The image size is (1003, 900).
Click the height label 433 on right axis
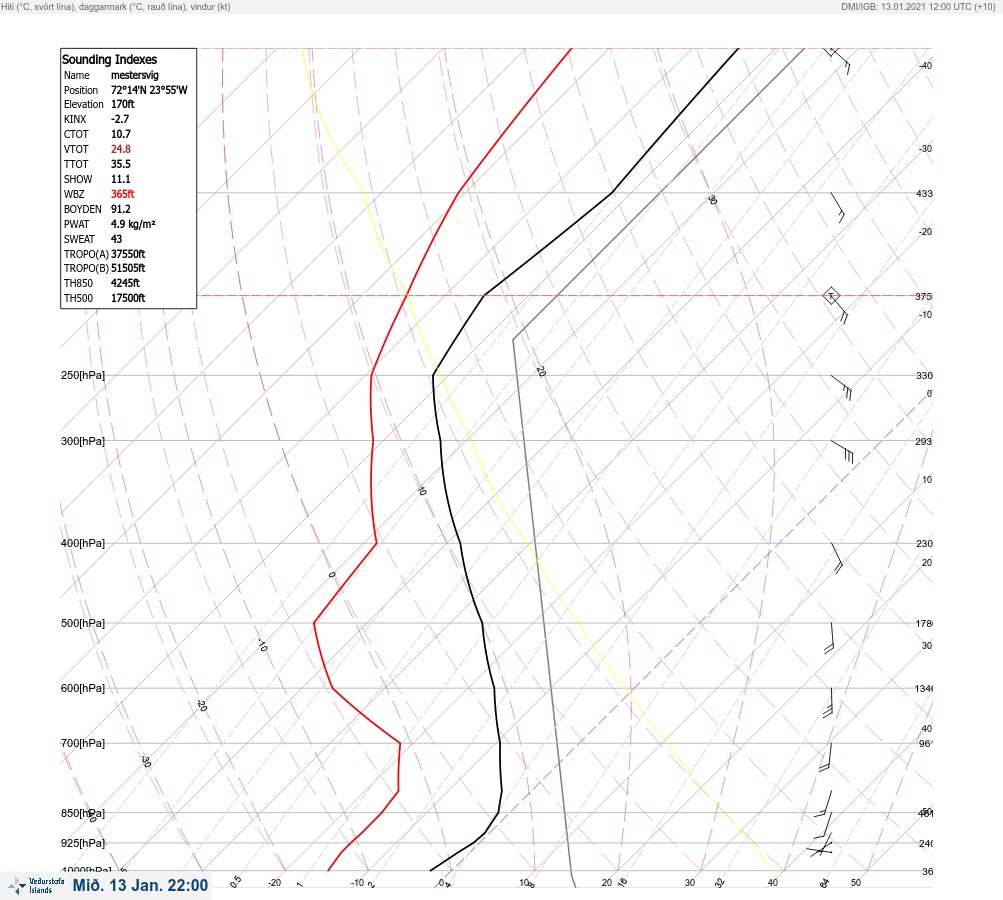click(x=924, y=193)
